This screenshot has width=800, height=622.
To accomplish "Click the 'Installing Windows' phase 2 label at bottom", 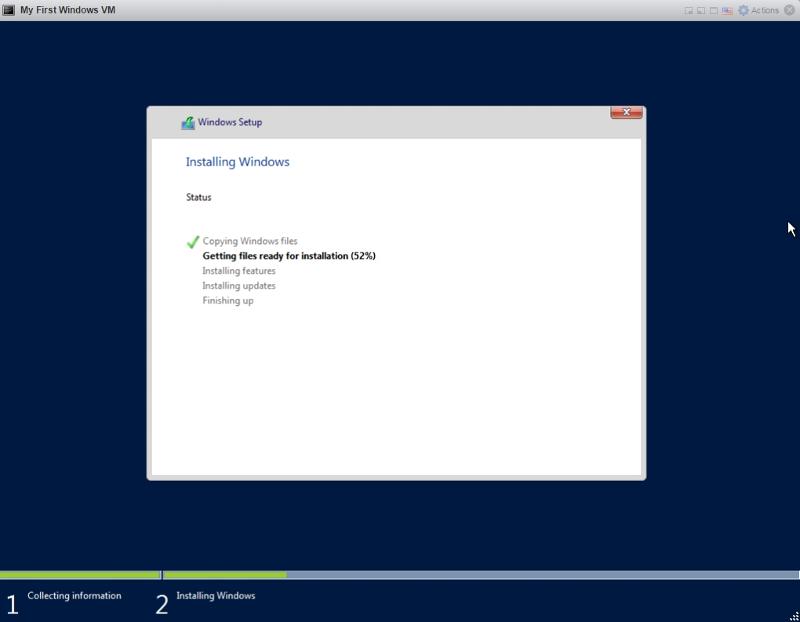I will (216, 595).
